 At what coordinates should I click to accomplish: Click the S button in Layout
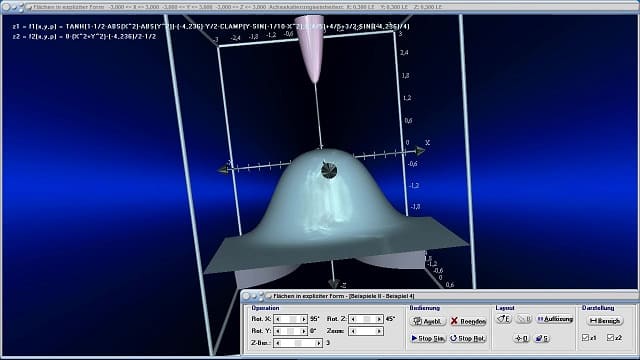(x=542, y=338)
